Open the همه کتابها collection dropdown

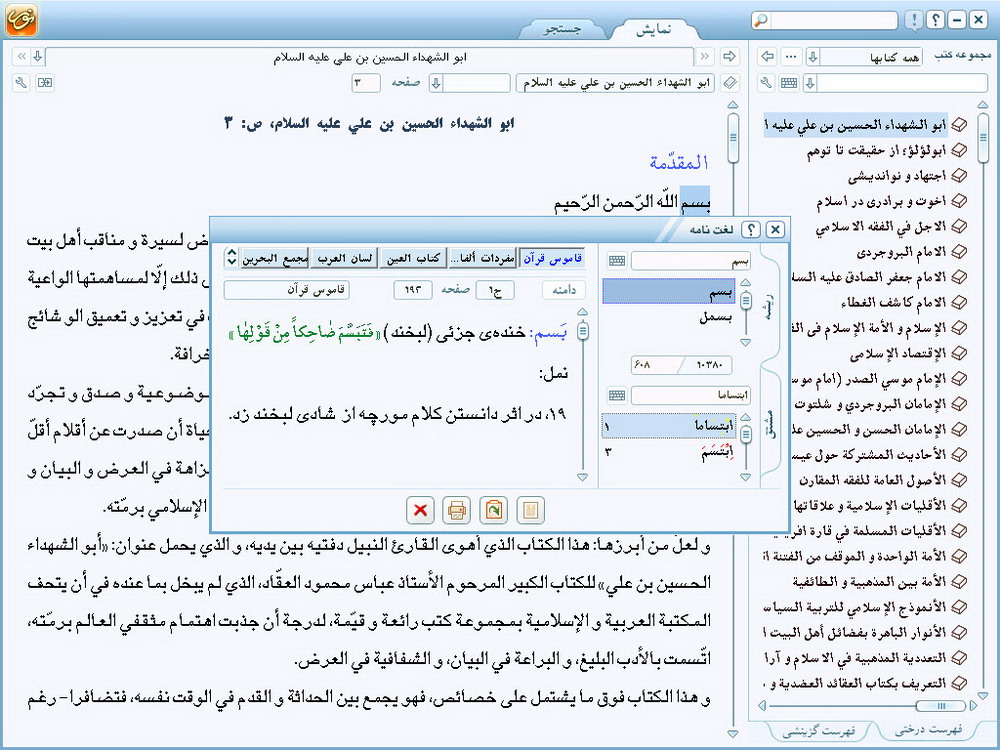pos(872,57)
